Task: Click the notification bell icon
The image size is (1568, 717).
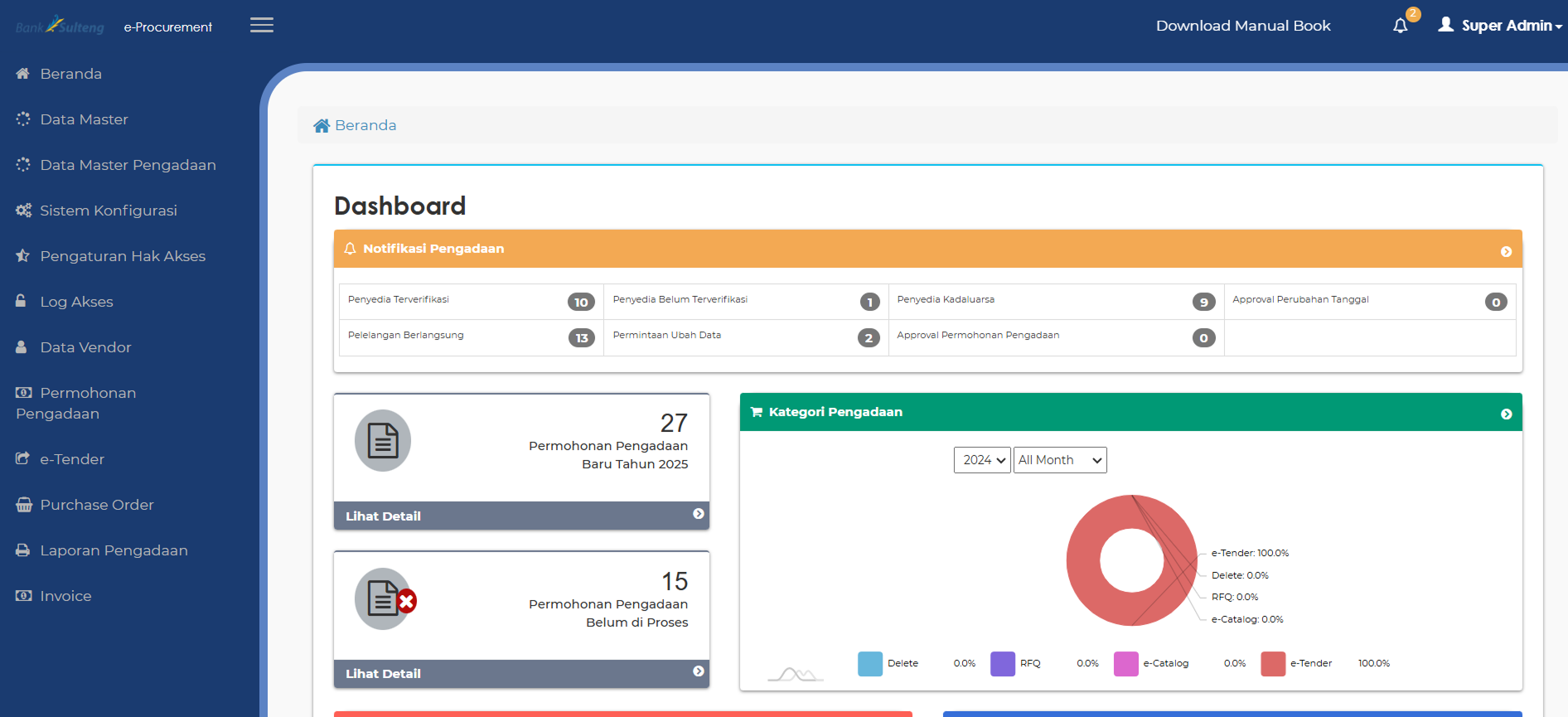Action: pyautogui.click(x=1401, y=26)
